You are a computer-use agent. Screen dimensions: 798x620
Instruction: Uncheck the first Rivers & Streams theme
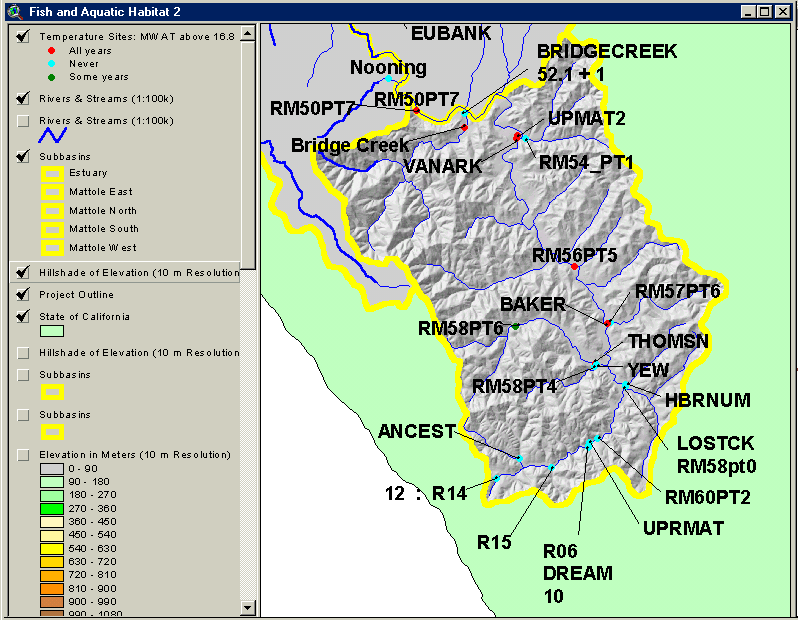tap(23, 99)
